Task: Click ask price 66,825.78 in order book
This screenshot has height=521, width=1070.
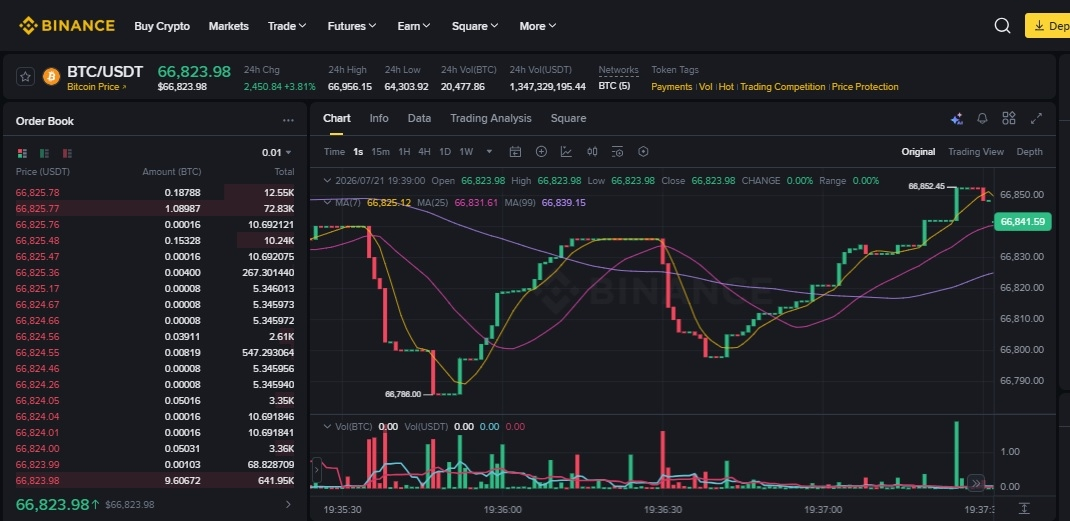Action: pyautogui.click(x=38, y=193)
